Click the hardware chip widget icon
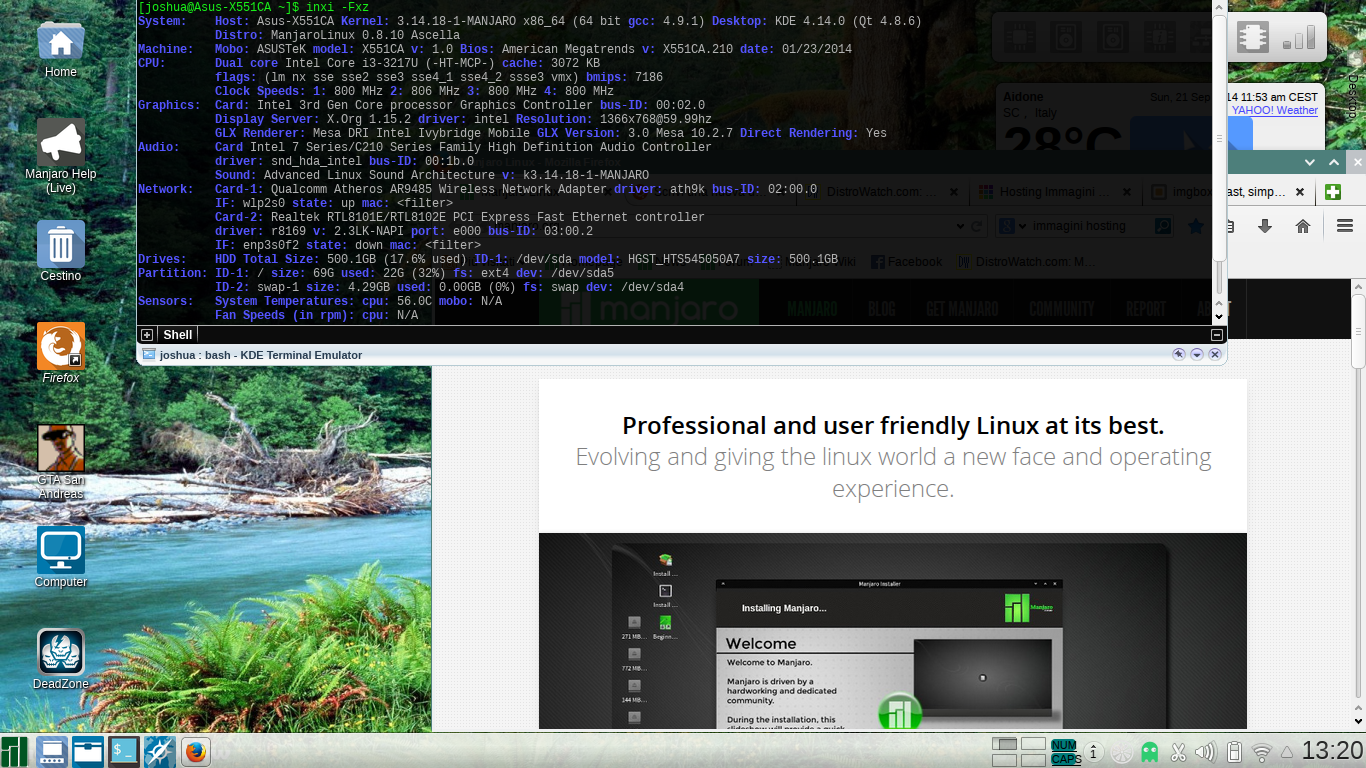Screen dimensions: 1366x768 click(1252, 37)
